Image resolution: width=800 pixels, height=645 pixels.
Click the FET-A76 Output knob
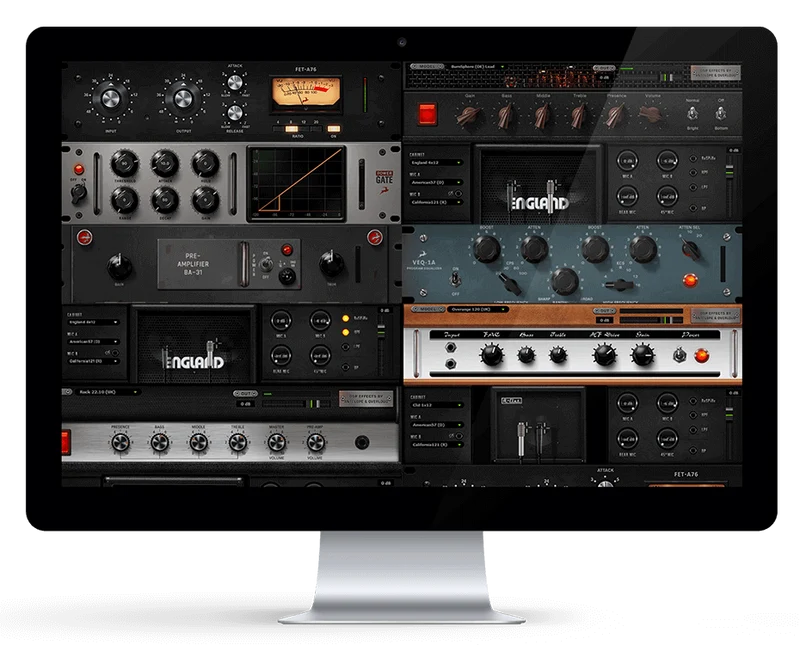[x=183, y=98]
